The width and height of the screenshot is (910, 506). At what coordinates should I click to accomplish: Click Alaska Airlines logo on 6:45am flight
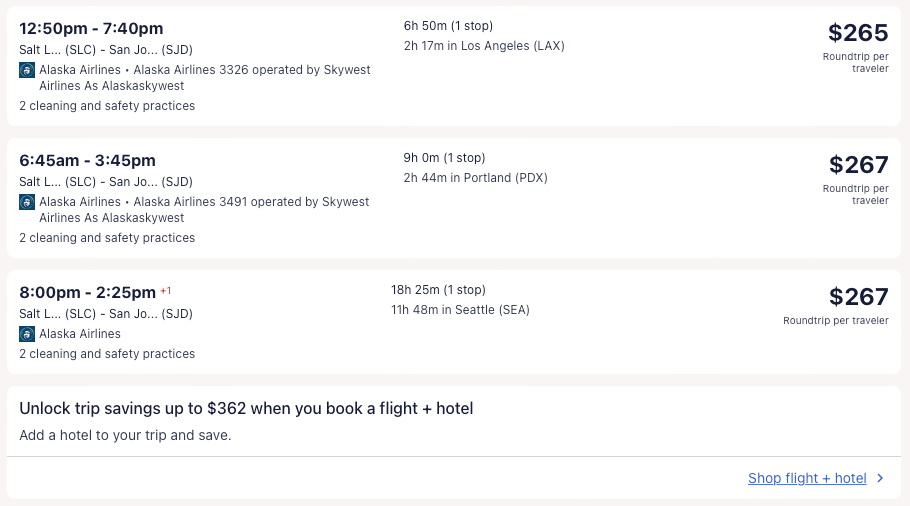coord(27,202)
